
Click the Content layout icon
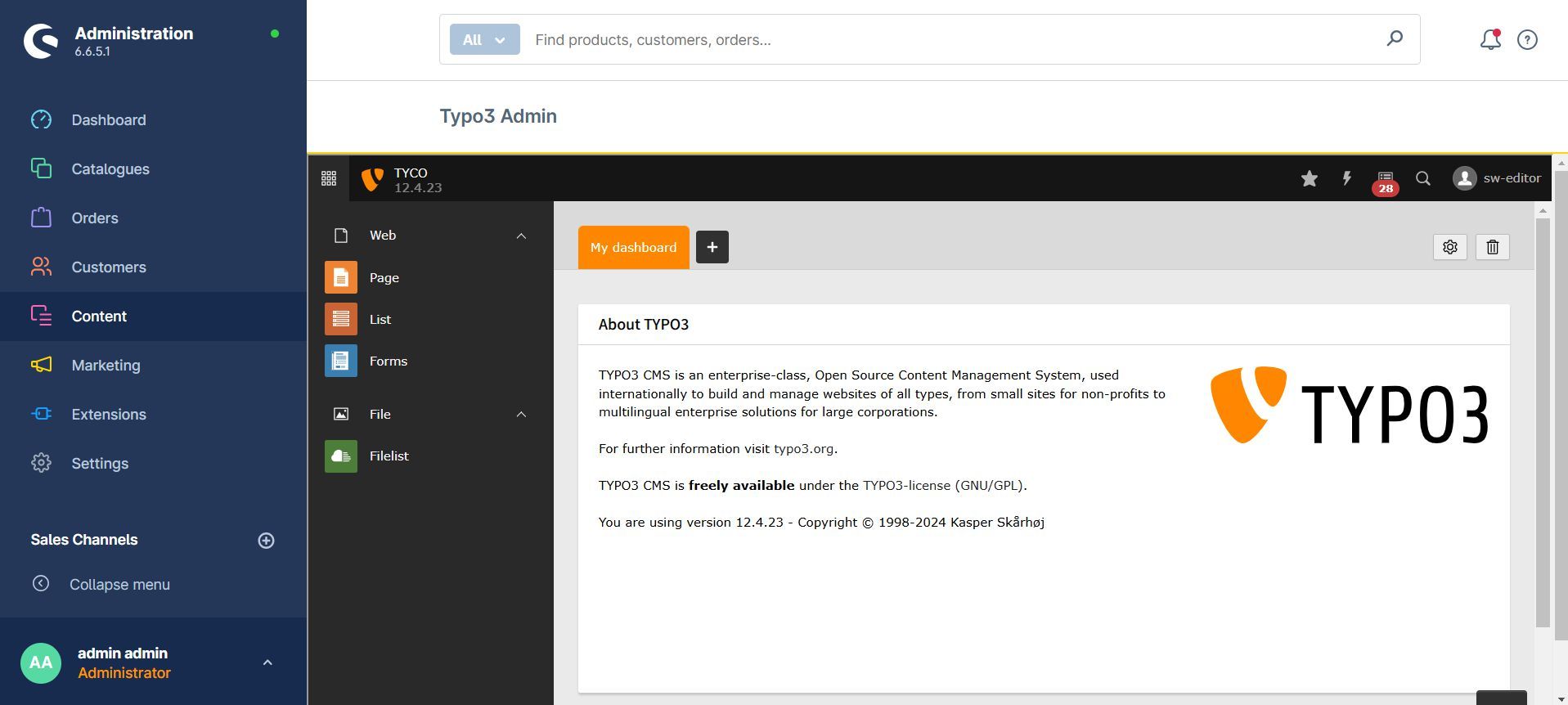41,316
